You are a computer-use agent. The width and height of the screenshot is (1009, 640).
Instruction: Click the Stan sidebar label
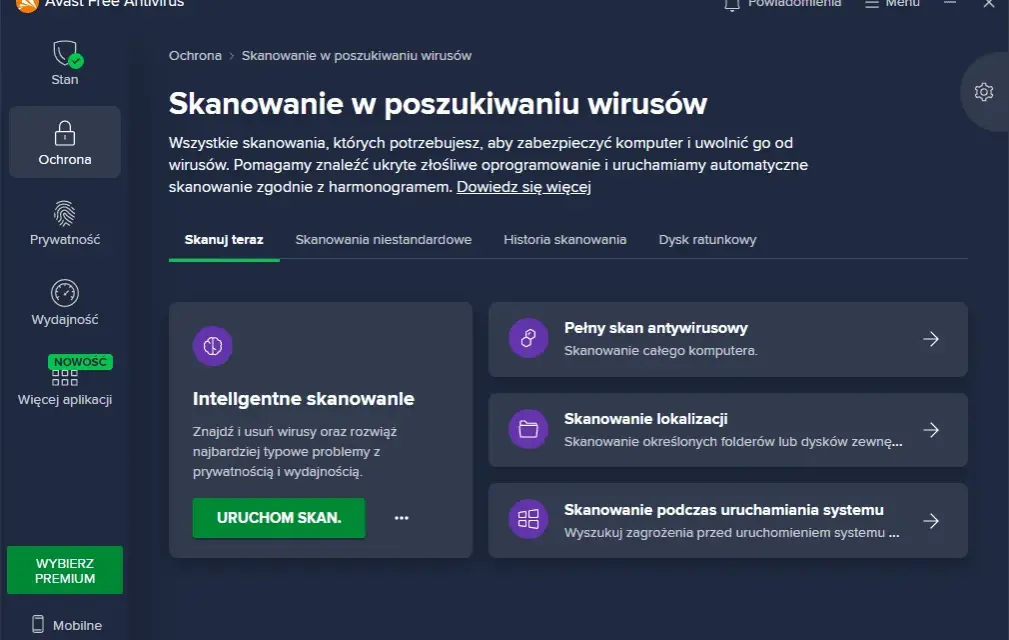[64, 80]
